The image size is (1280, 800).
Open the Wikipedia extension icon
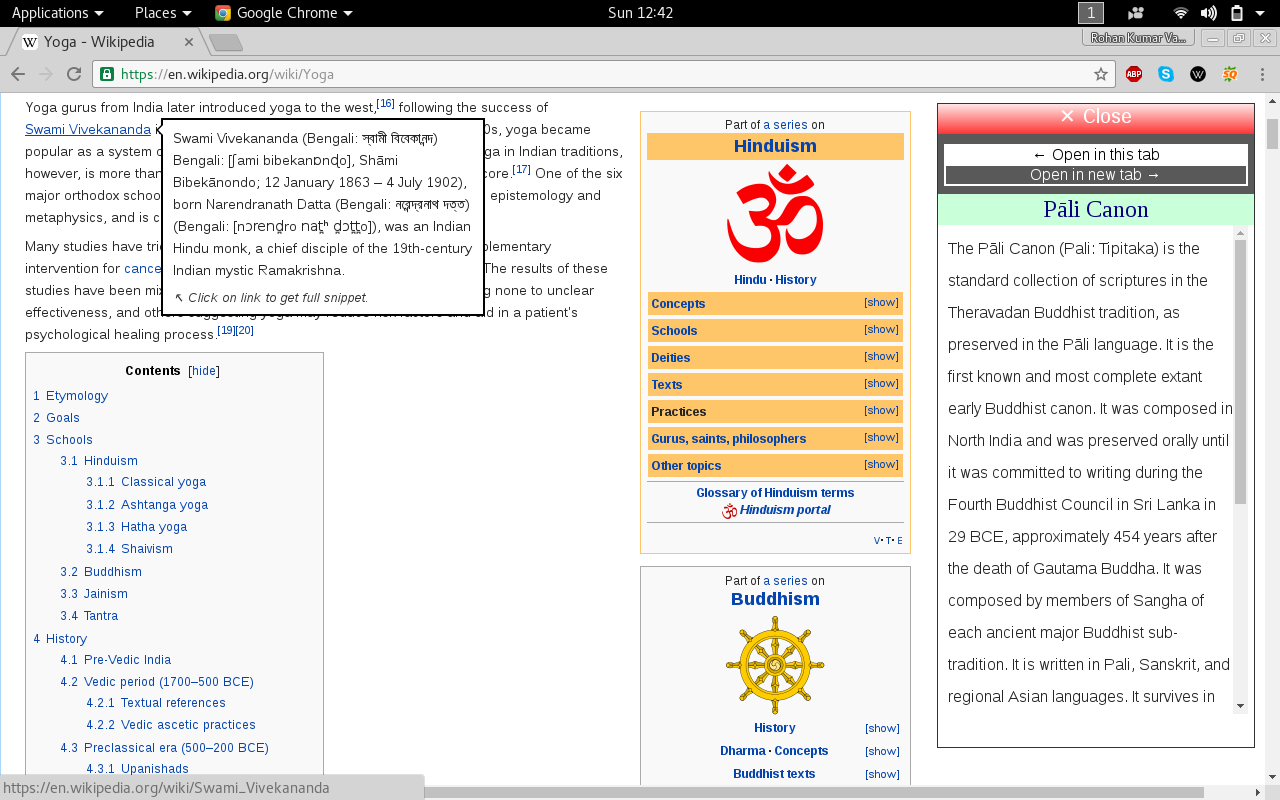click(1197, 73)
